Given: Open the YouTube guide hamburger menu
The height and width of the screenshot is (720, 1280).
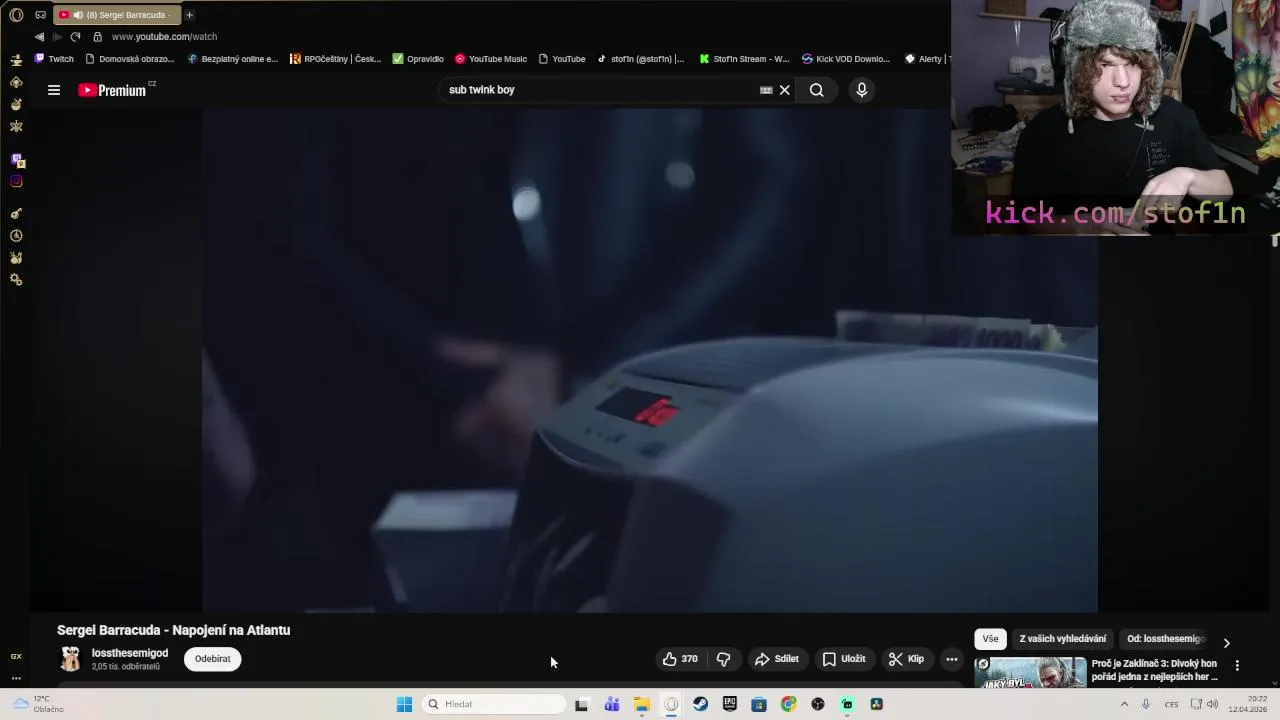Looking at the screenshot, I should pyautogui.click(x=54, y=90).
